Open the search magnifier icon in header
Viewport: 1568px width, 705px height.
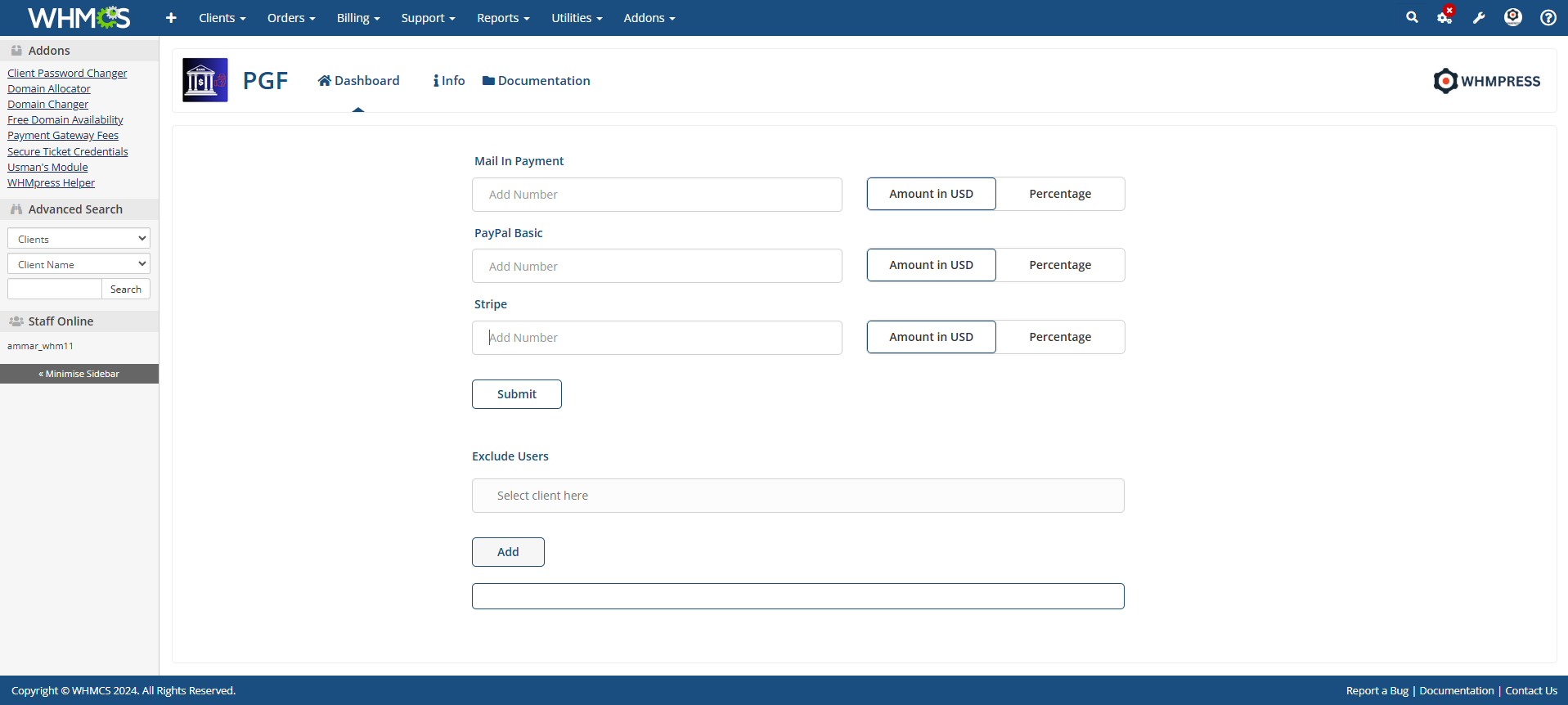(1412, 17)
